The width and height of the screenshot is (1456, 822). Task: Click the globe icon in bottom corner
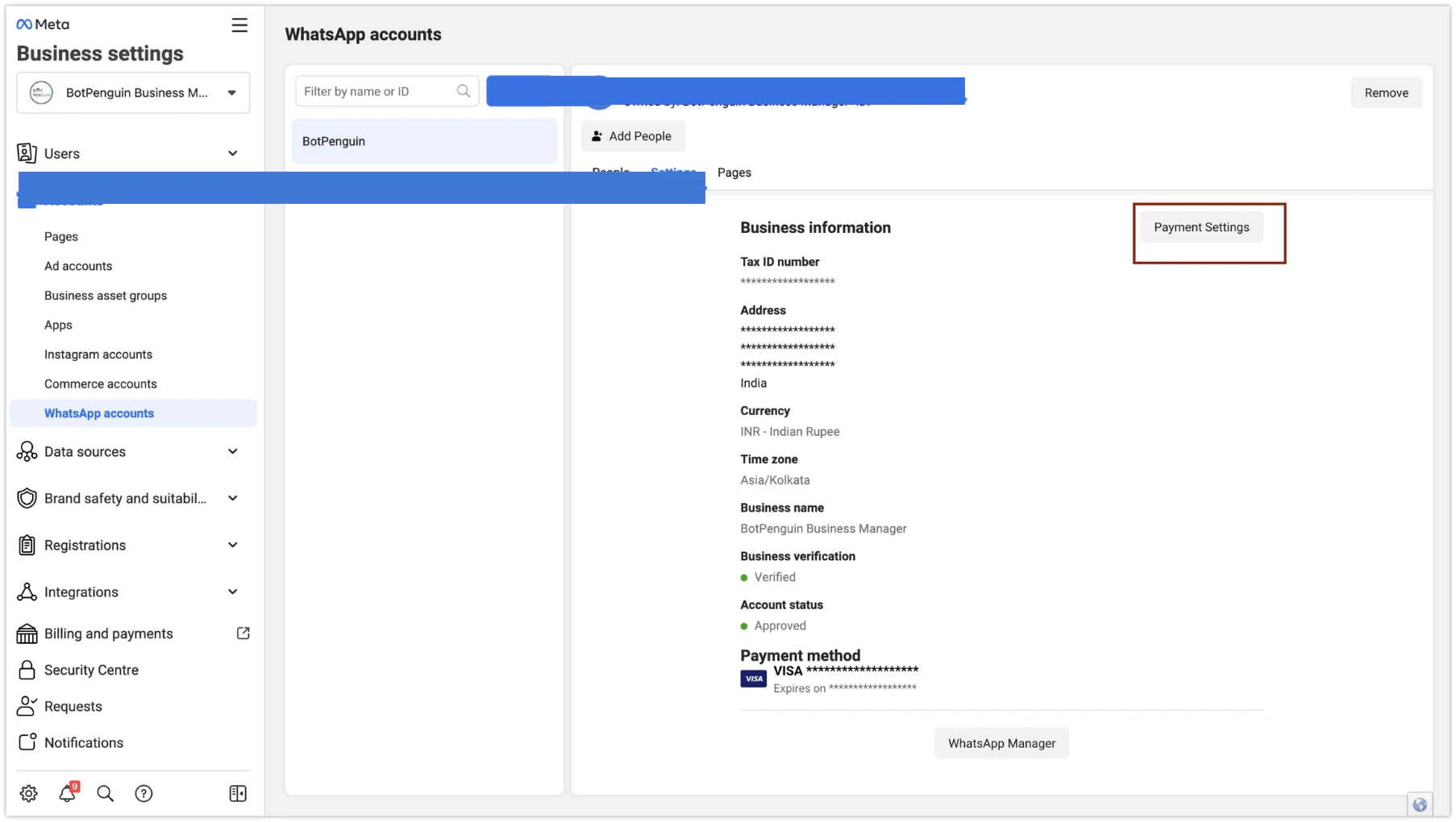[1420, 804]
